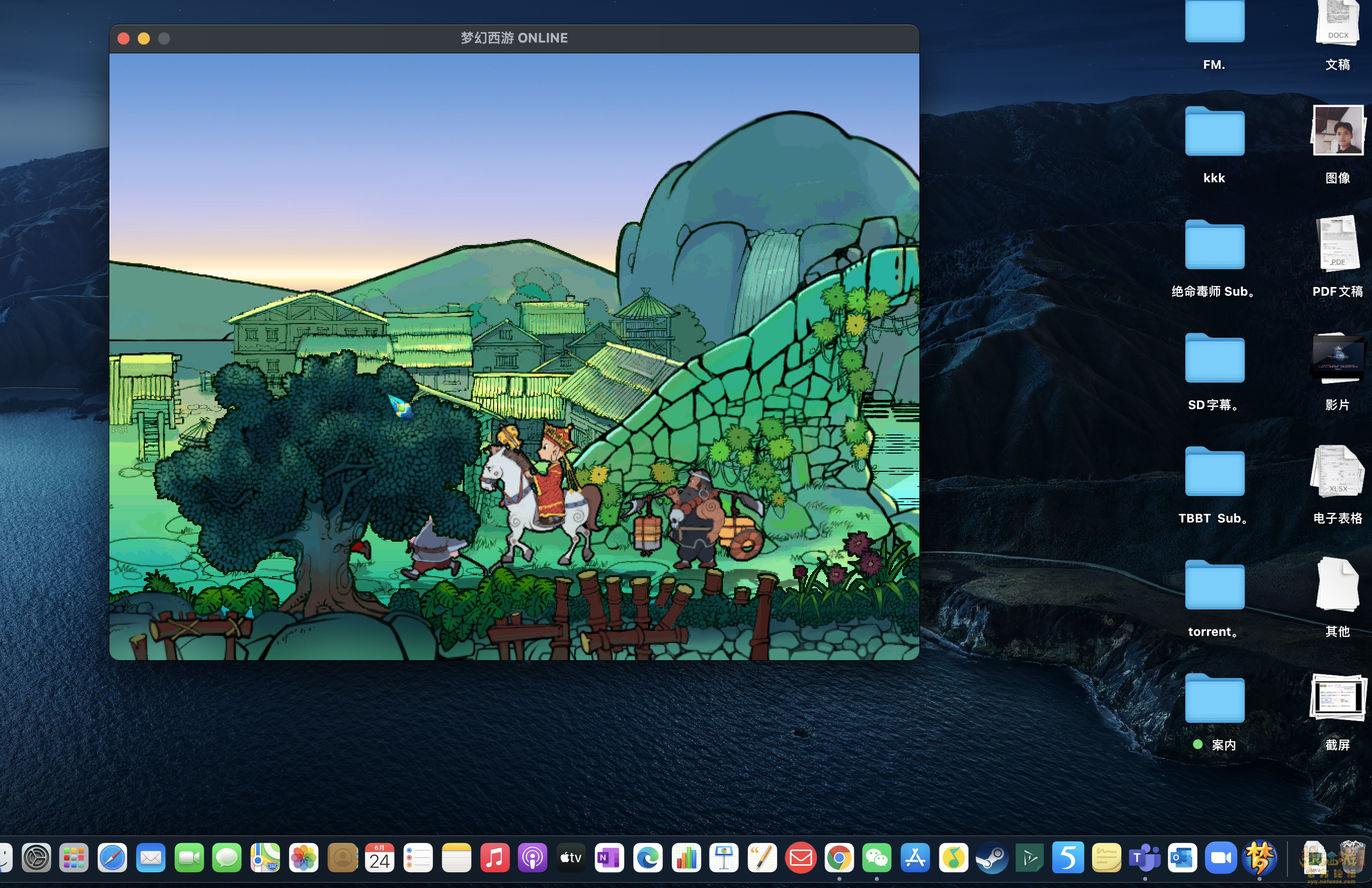Open Numbers from the Dock
Image resolution: width=1372 pixels, height=888 pixels.
pyautogui.click(x=686, y=858)
